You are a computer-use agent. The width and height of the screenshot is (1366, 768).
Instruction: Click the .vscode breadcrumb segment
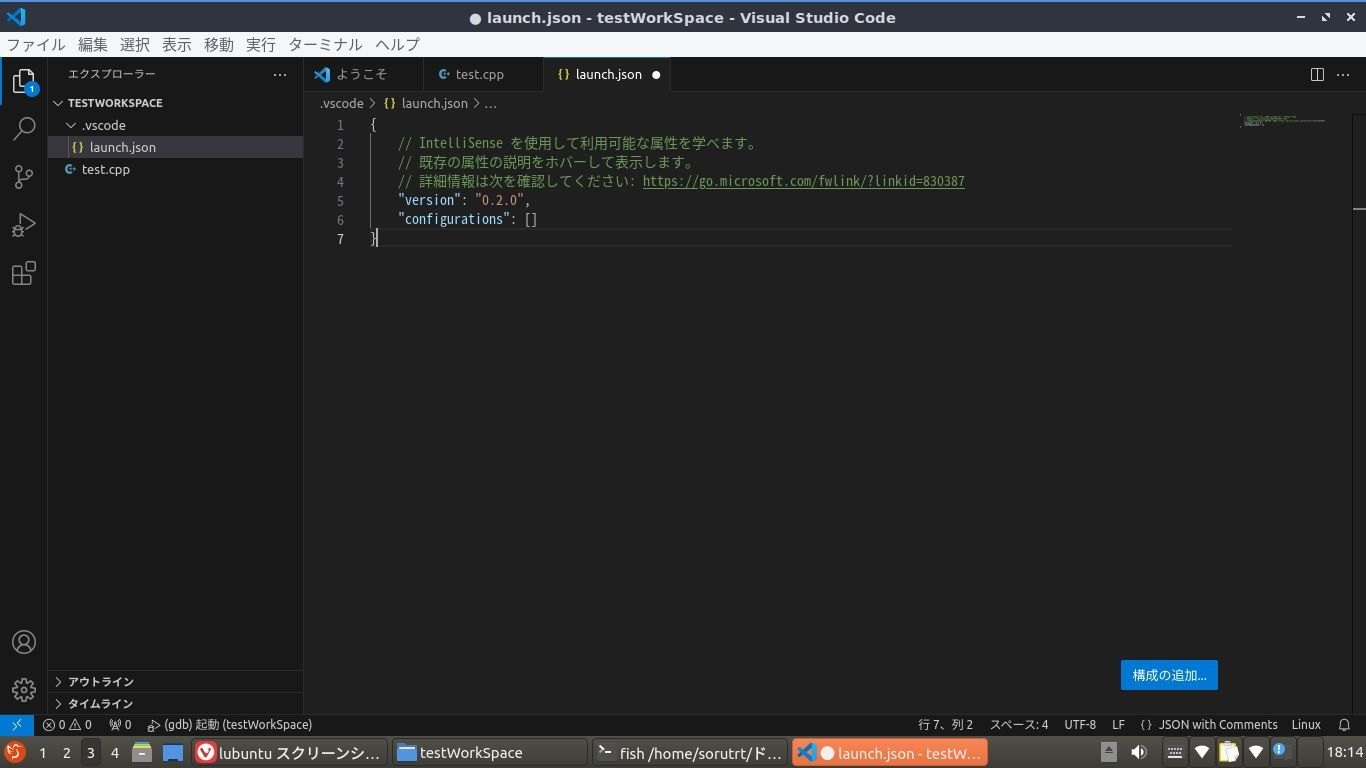341,103
